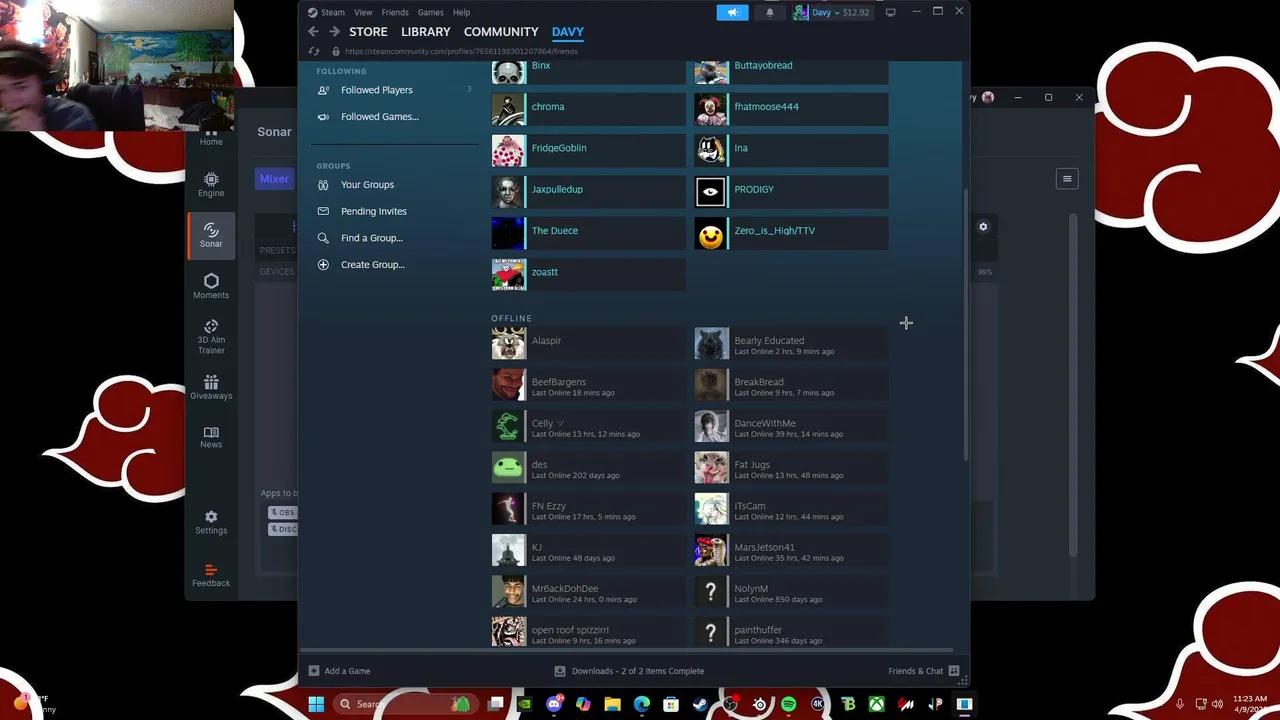
Task: Open Followed Games link
Action: 380,117
